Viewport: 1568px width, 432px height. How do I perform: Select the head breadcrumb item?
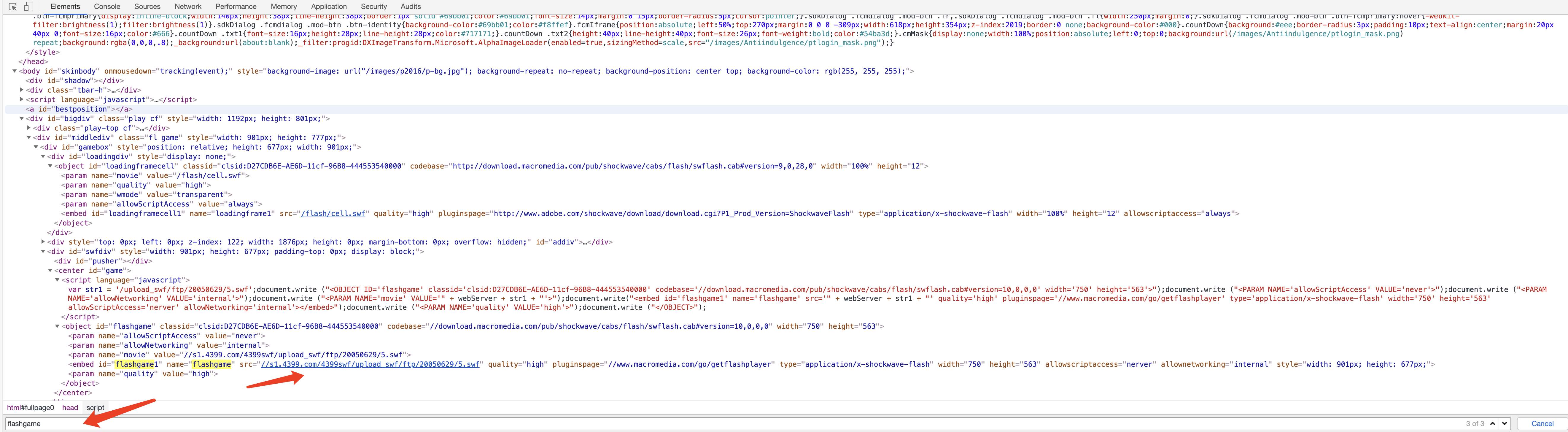click(x=70, y=408)
